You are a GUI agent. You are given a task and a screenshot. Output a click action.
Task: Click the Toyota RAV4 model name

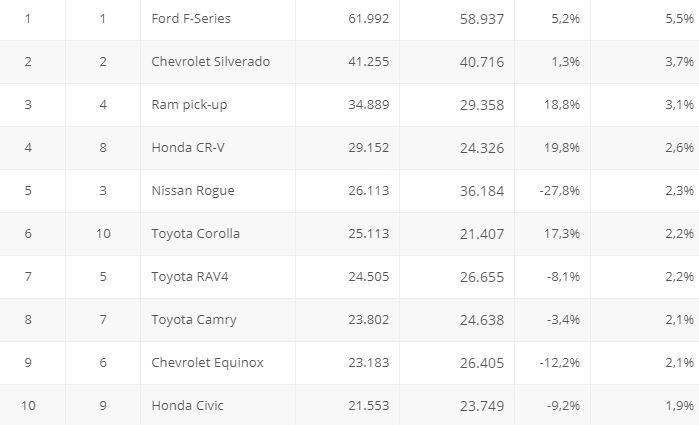(x=189, y=277)
